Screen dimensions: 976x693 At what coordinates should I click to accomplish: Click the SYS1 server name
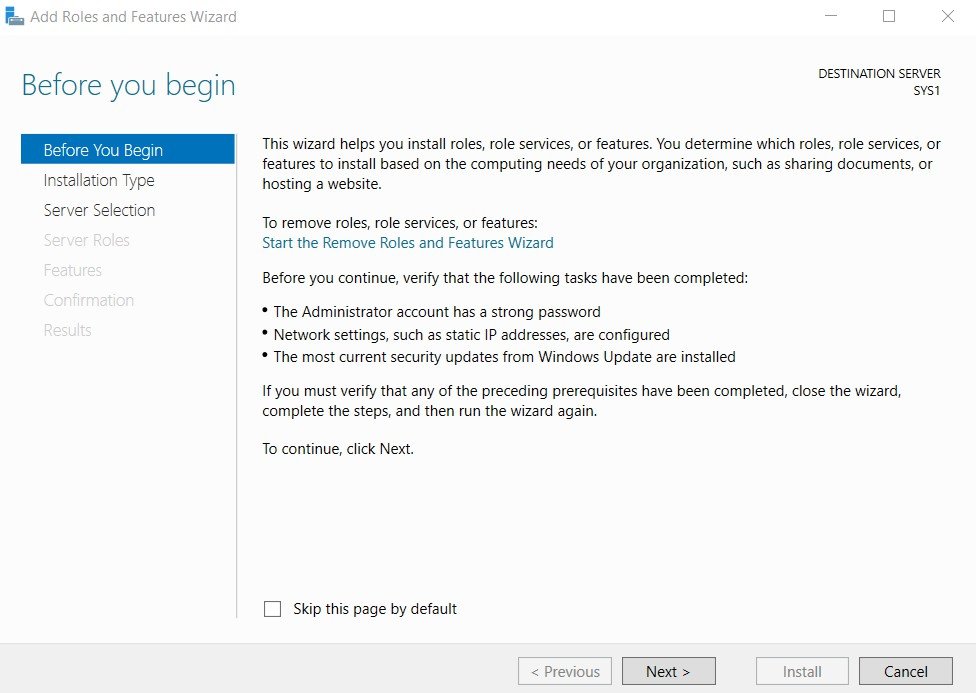(x=927, y=90)
